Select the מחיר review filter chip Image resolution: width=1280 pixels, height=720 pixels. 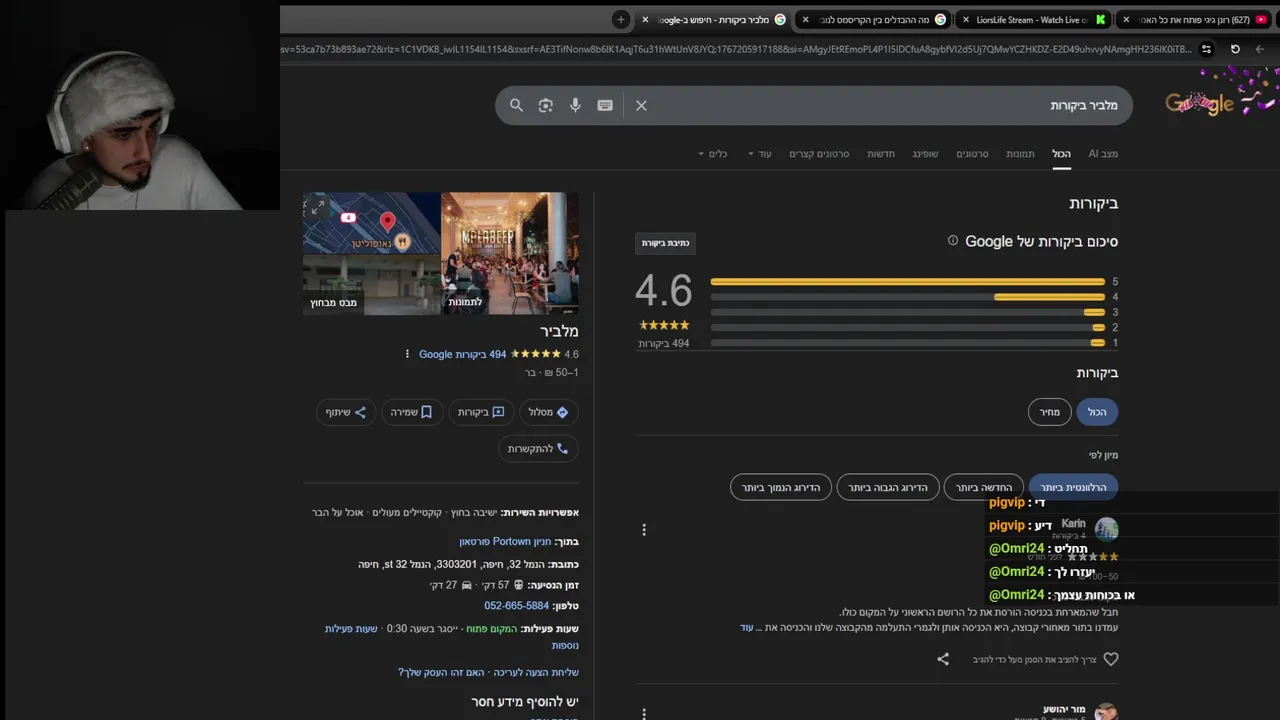1049,412
